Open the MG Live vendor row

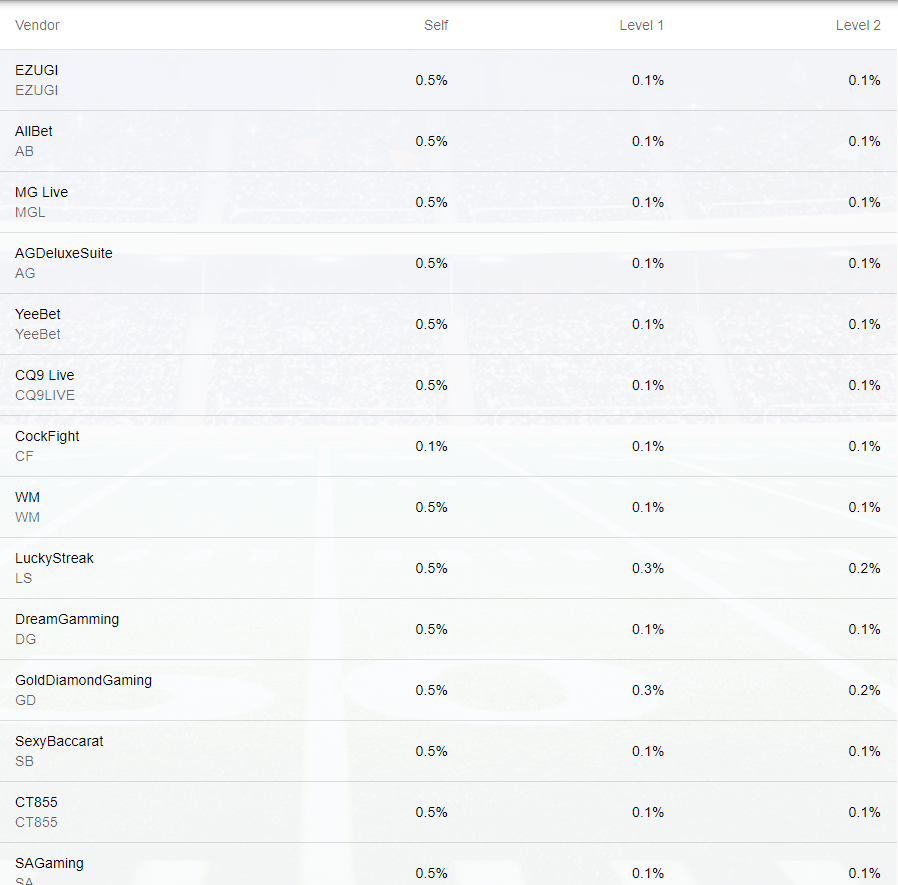[x=42, y=192]
